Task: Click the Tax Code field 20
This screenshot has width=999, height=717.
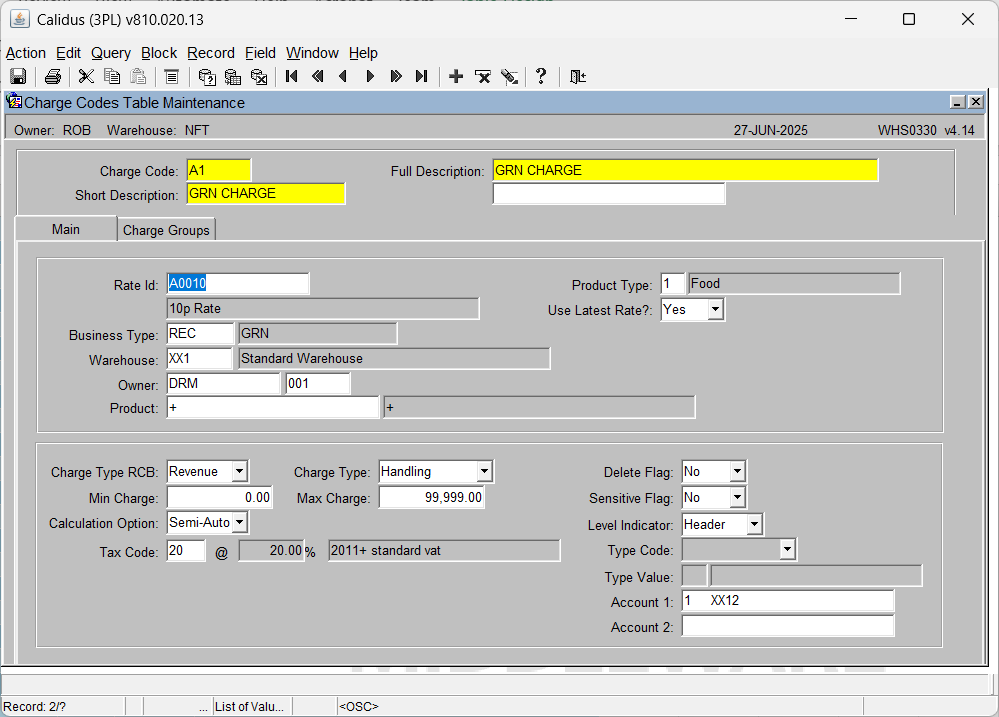Action: 186,551
